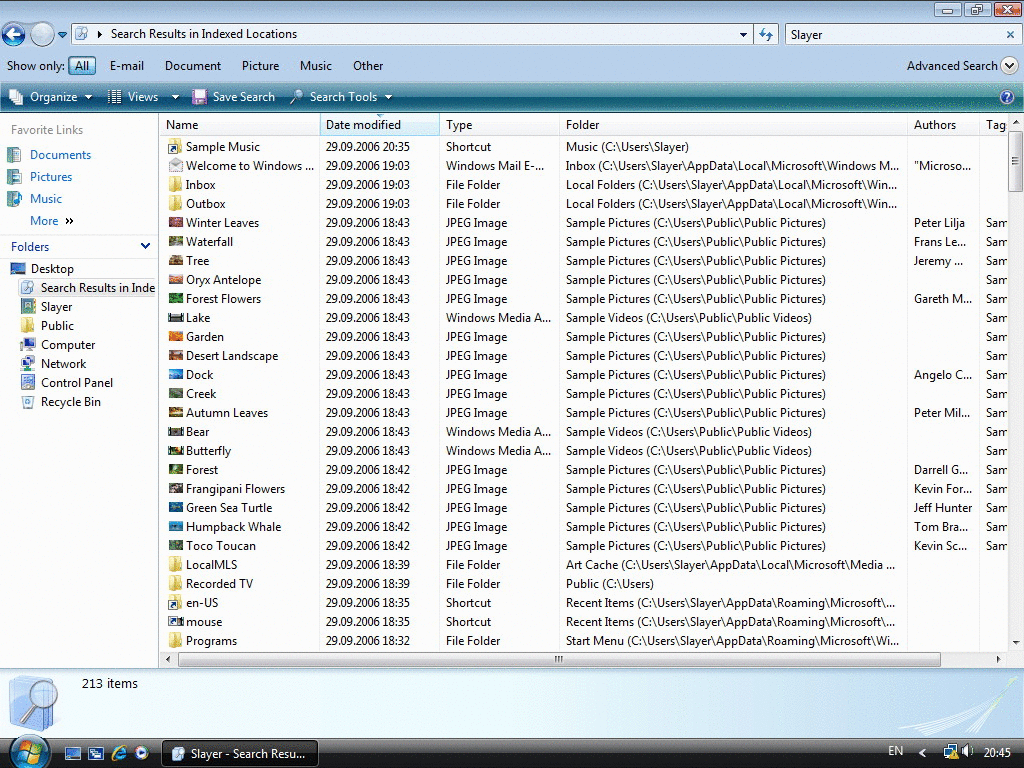Screen dimensions: 1024x768
Task: Select the Butterfly video file icon
Action: (x=175, y=450)
